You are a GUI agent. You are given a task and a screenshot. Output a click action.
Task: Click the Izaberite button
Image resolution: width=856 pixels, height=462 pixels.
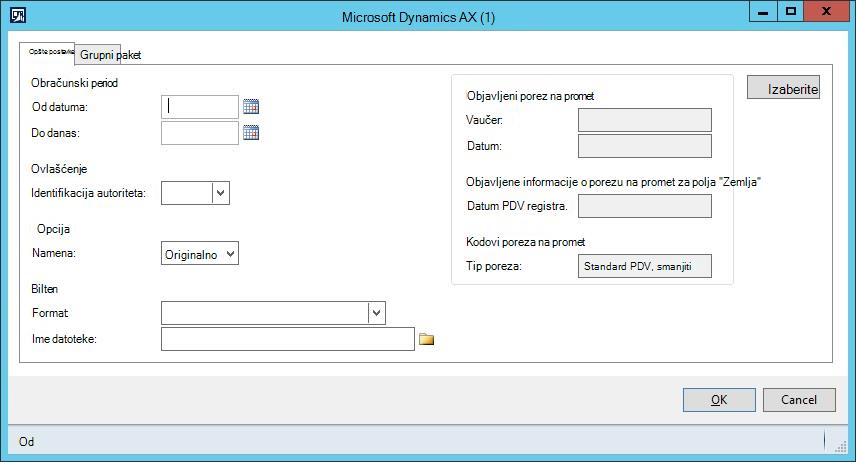point(783,87)
